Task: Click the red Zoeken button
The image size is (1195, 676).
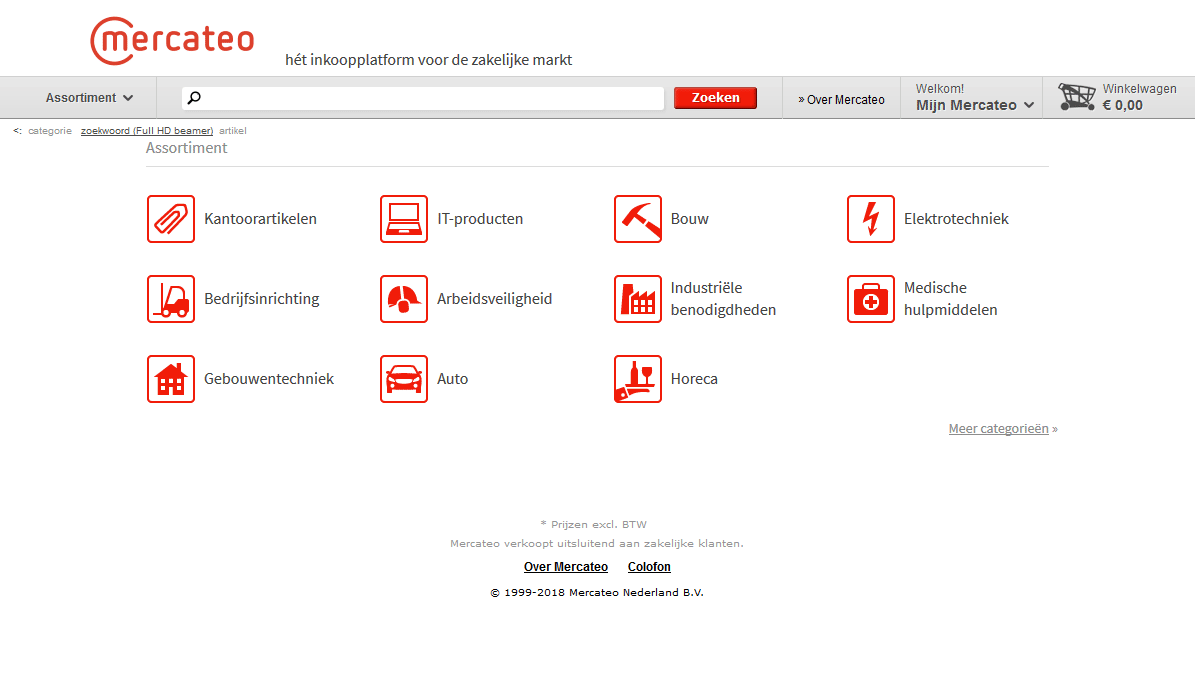Action: click(715, 98)
